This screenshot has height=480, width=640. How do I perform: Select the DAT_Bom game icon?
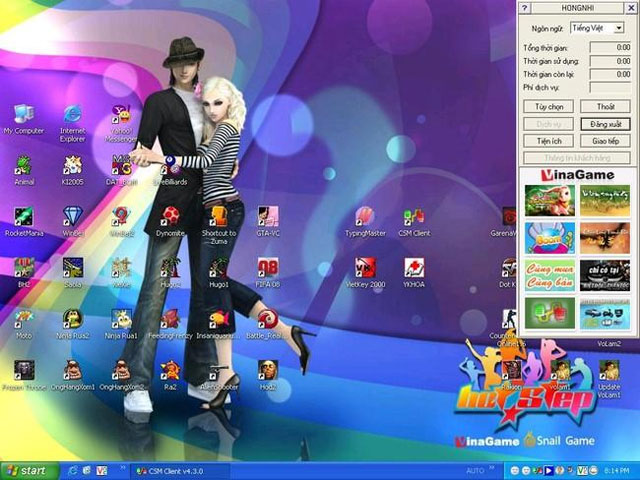[x=121, y=171]
